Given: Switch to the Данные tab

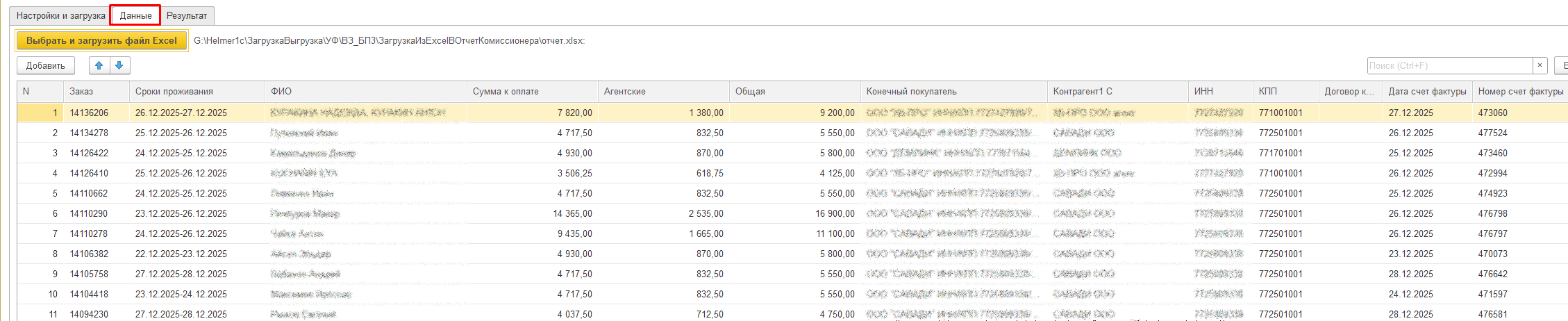Looking at the screenshot, I should click(x=135, y=15).
